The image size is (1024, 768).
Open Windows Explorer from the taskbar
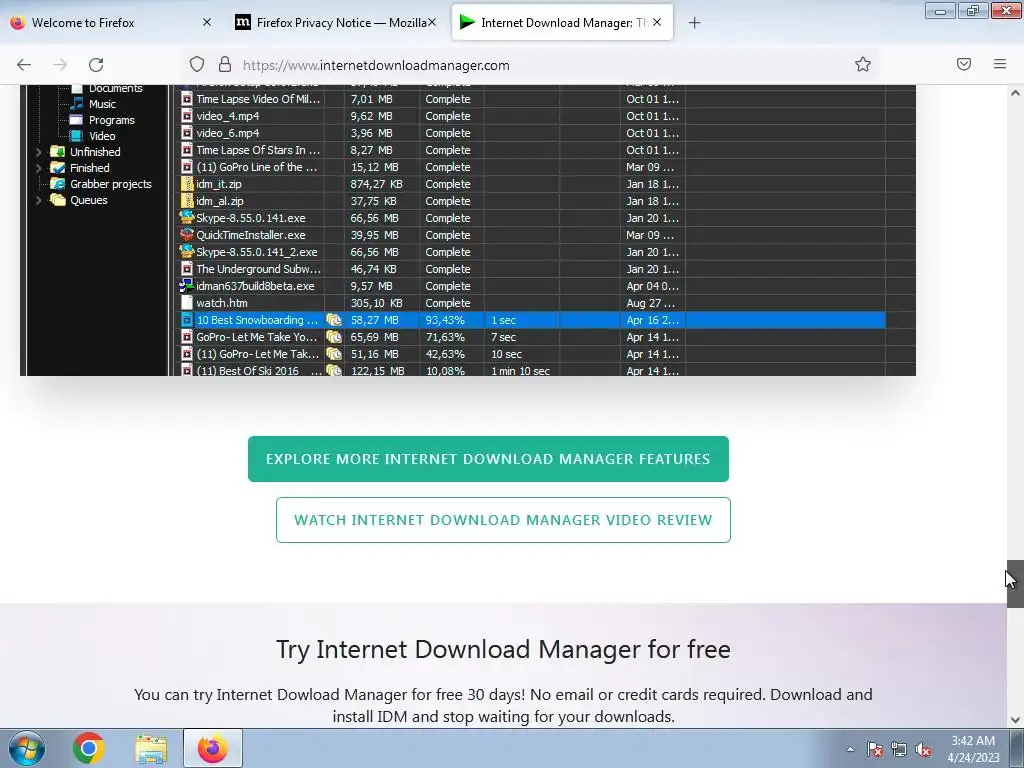[x=151, y=748]
